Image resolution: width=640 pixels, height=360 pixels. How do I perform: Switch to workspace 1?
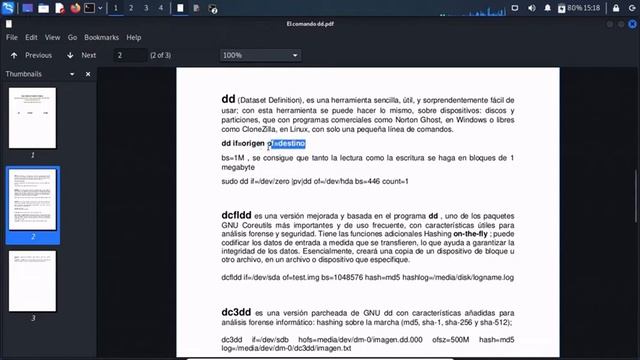pyautogui.click(x=116, y=8)
